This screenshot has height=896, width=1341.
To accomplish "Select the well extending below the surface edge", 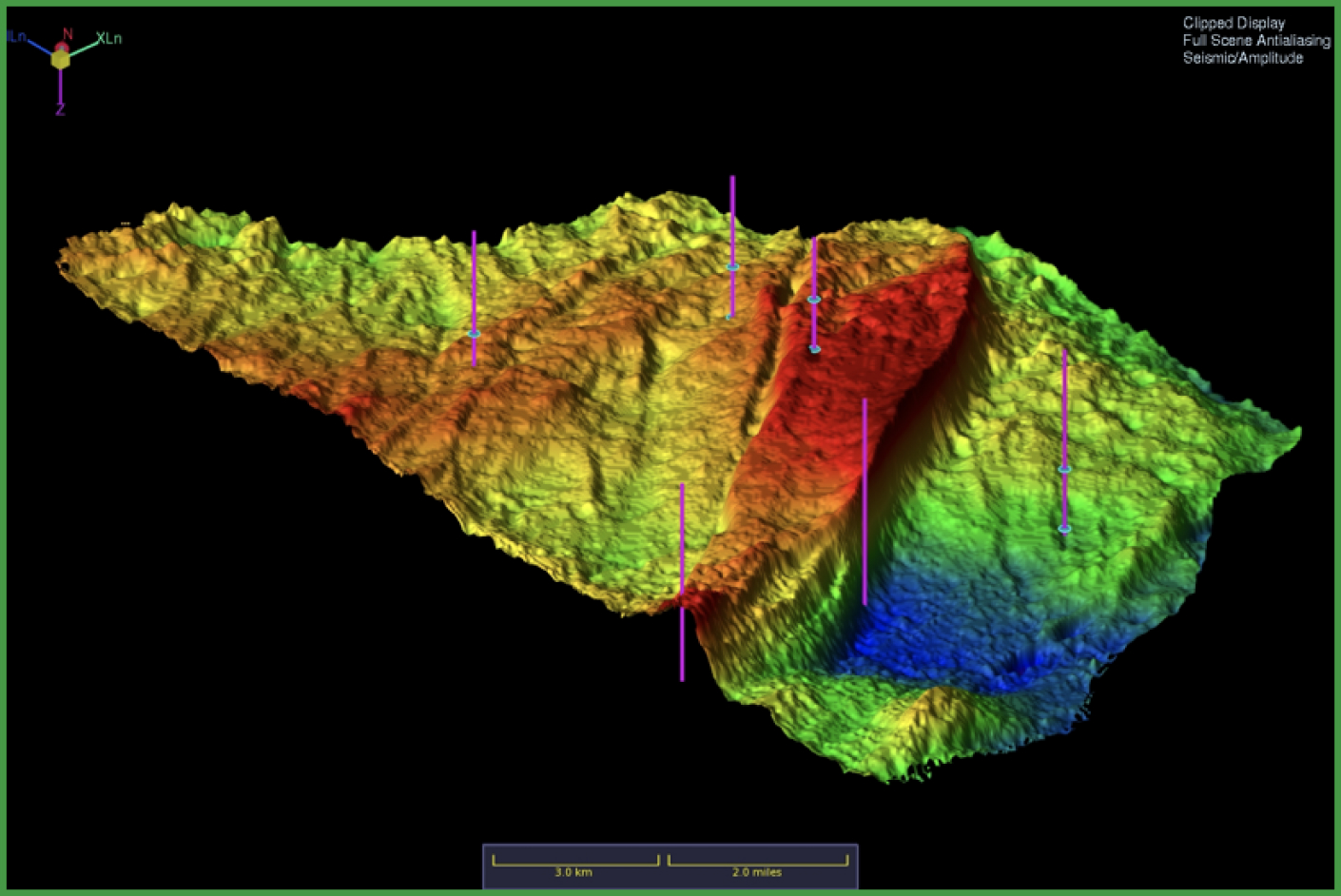I will 682,647.
